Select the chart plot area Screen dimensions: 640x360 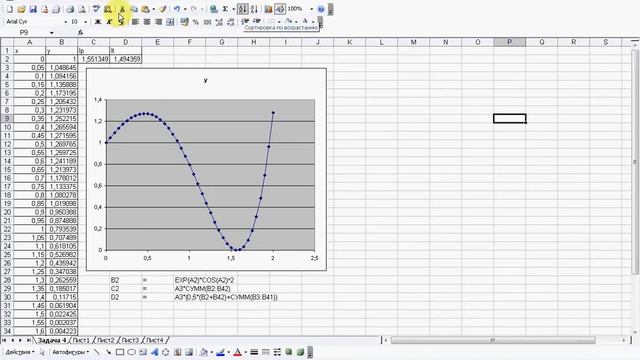tap(210, 175)
